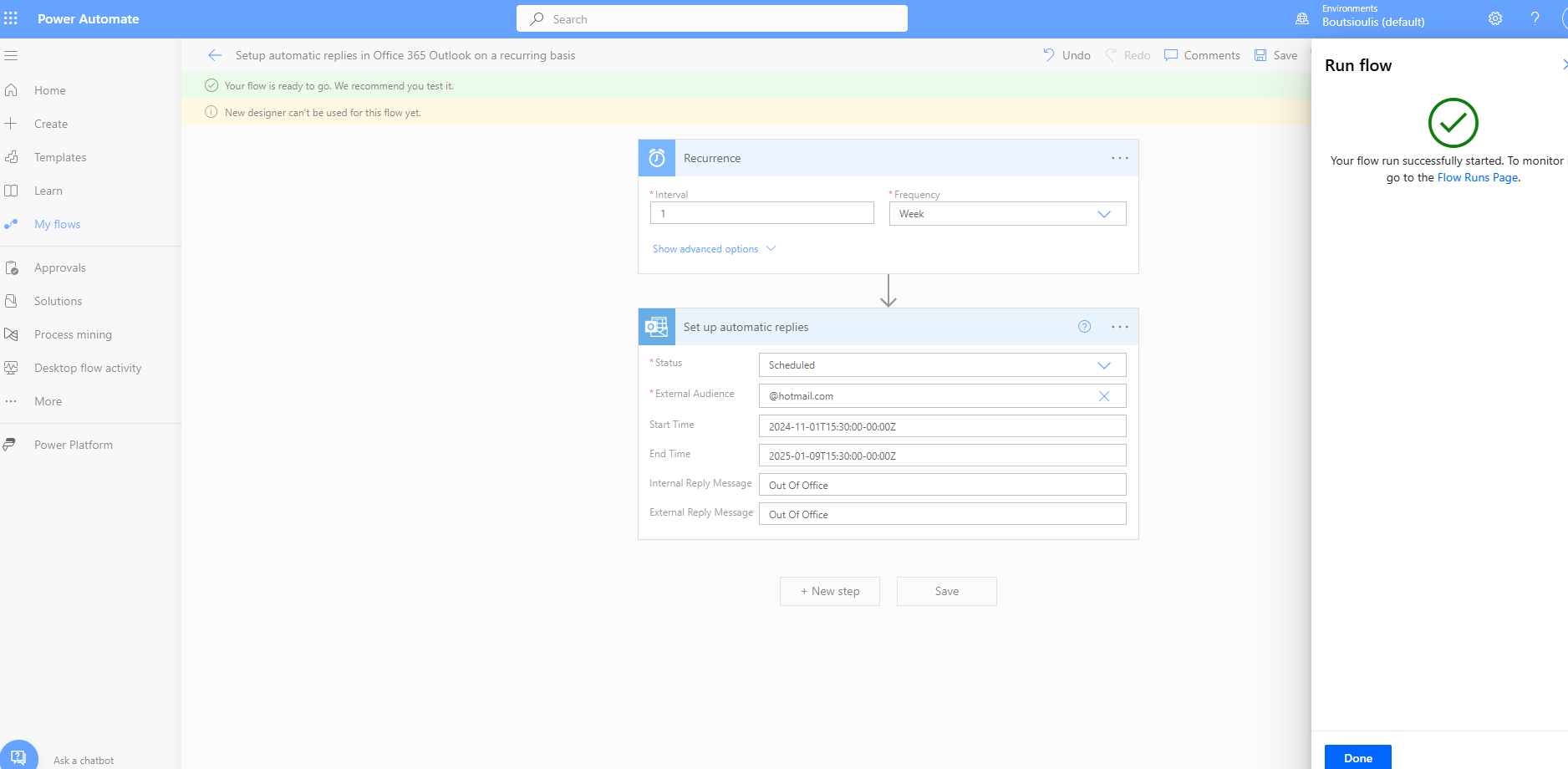Screen dimensions: 1568x769
Task: Select My flows navigation item
Action: [57, 224]
